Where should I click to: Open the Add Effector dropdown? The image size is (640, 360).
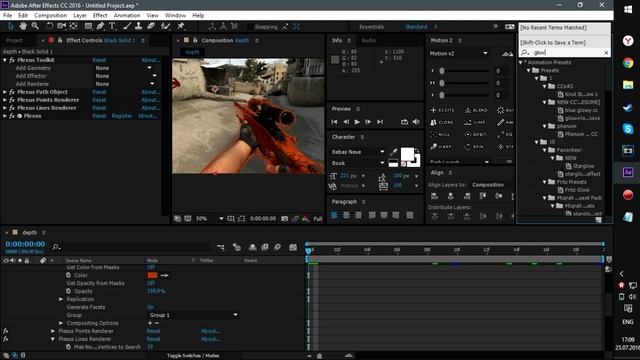click(x=126, y=76)
